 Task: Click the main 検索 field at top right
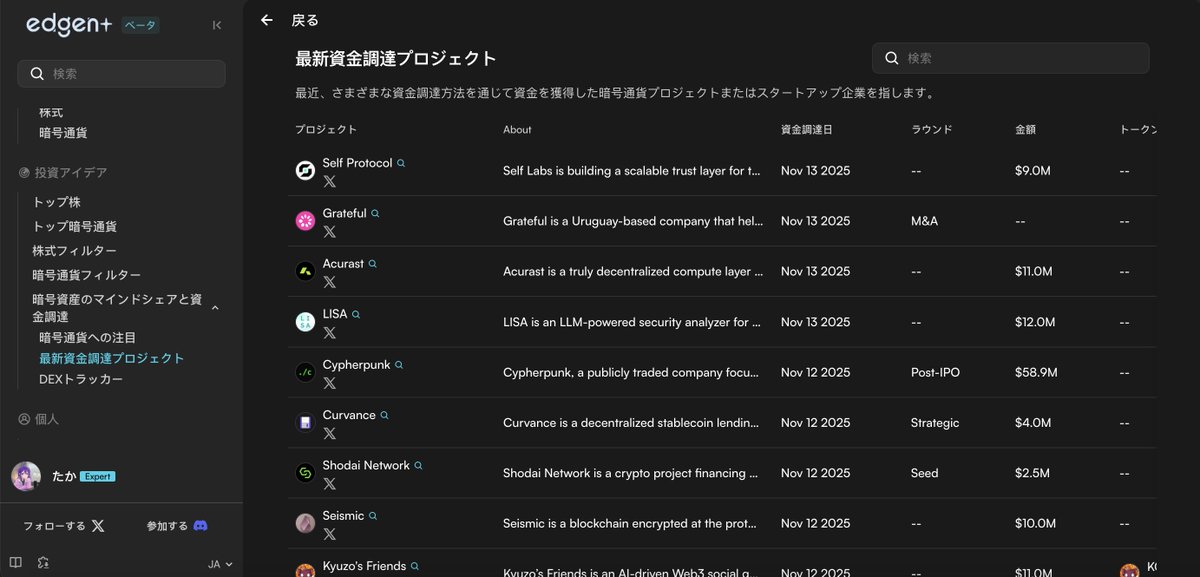pyautogui.click(x=1010, y=58)
